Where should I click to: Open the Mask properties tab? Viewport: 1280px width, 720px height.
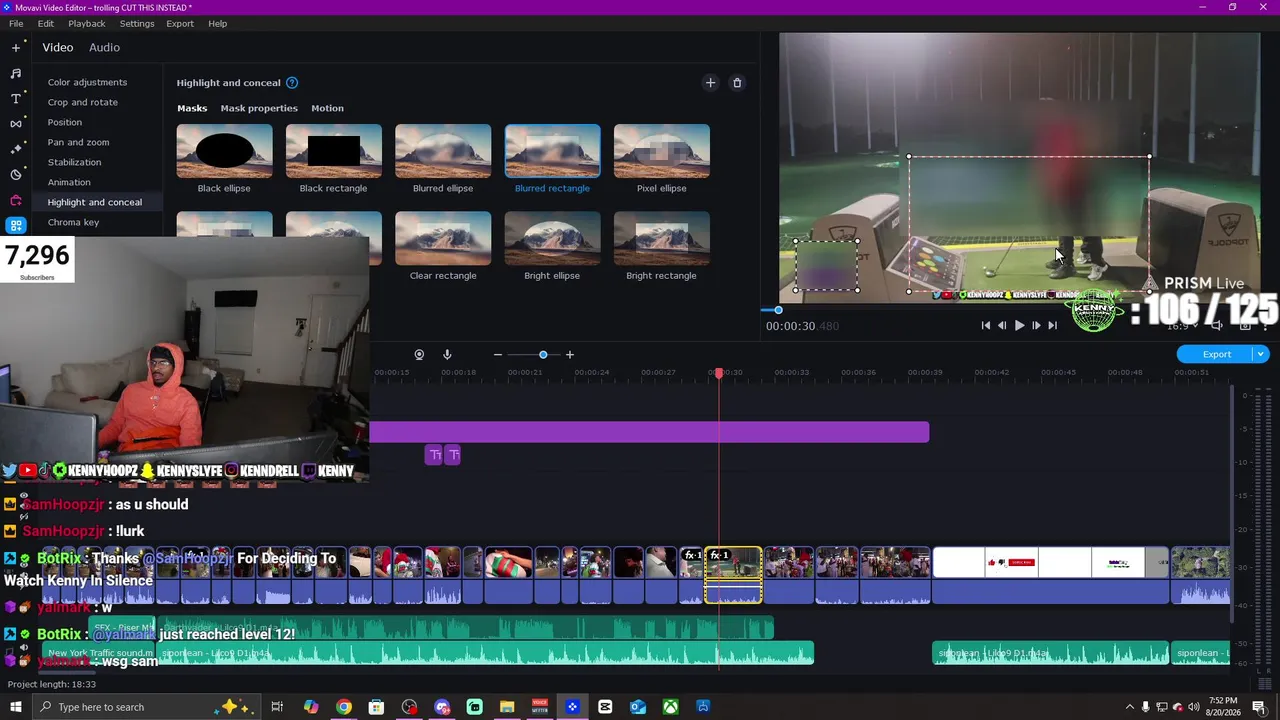(x=259, y=108)
